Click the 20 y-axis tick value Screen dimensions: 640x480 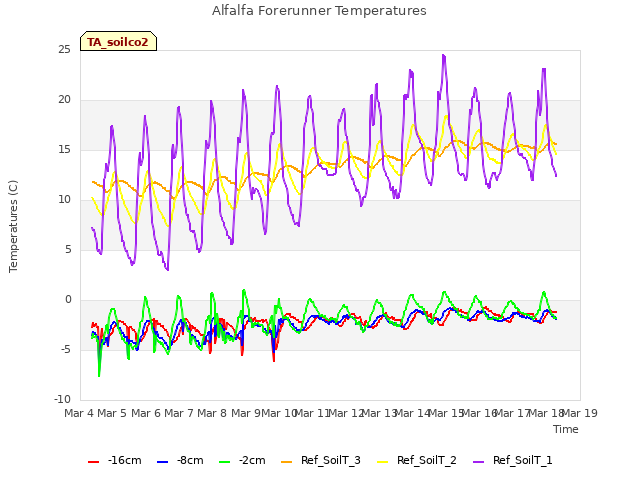coord(64,100)
